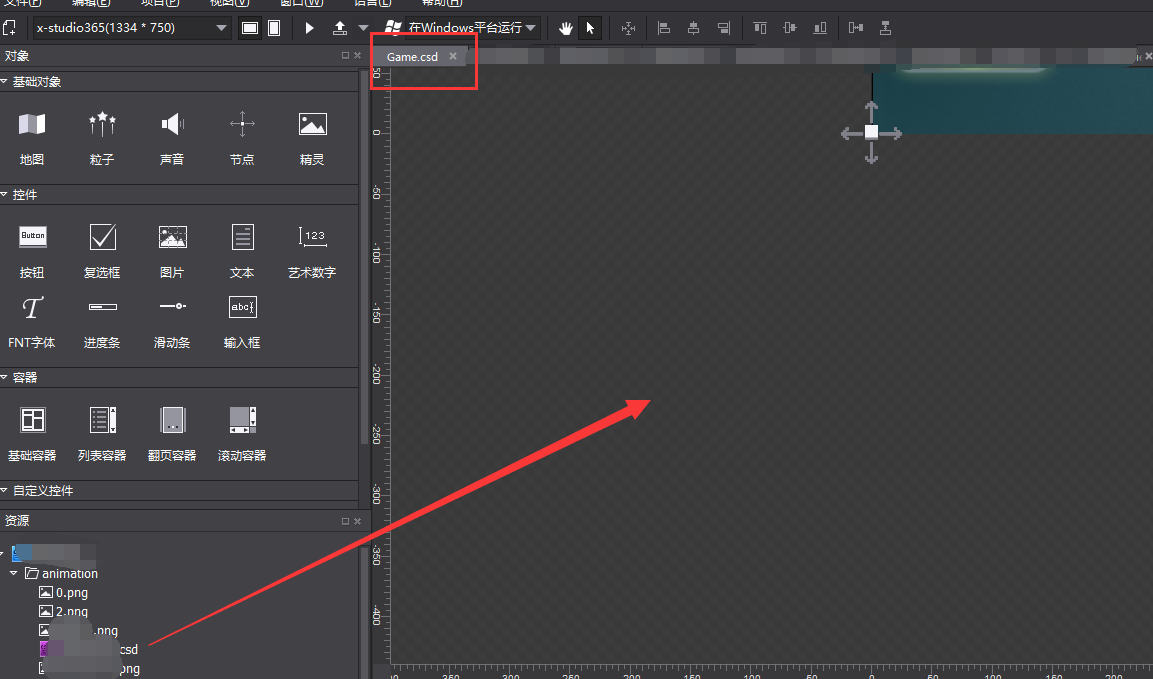Collapse the animation folder arrow

pos(14,573)
